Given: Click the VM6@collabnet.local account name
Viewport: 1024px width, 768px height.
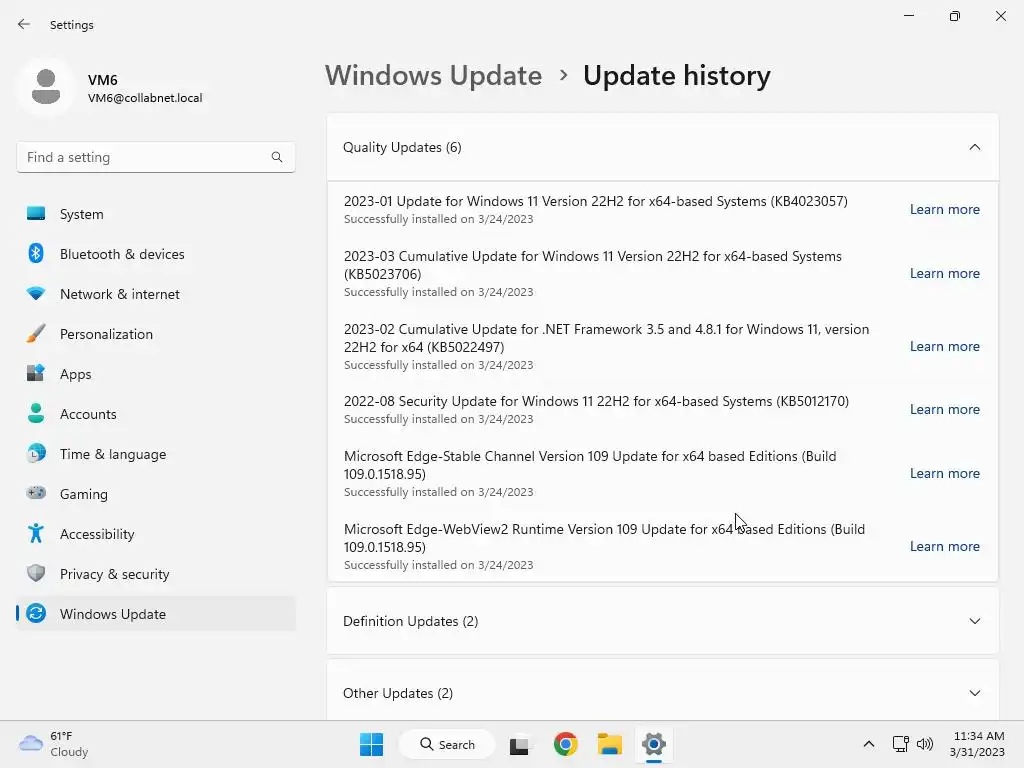Looking at the screenshot, I should point(145,98).
